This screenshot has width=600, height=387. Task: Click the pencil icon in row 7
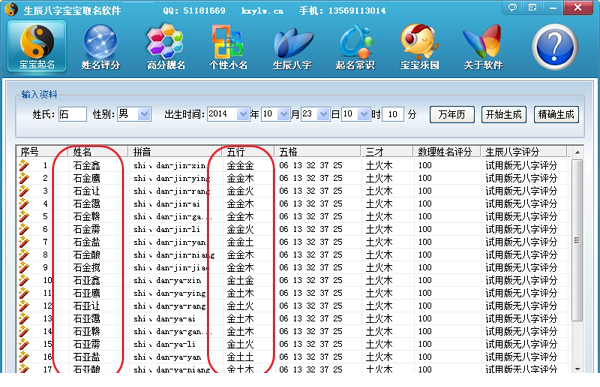(24, 242)
